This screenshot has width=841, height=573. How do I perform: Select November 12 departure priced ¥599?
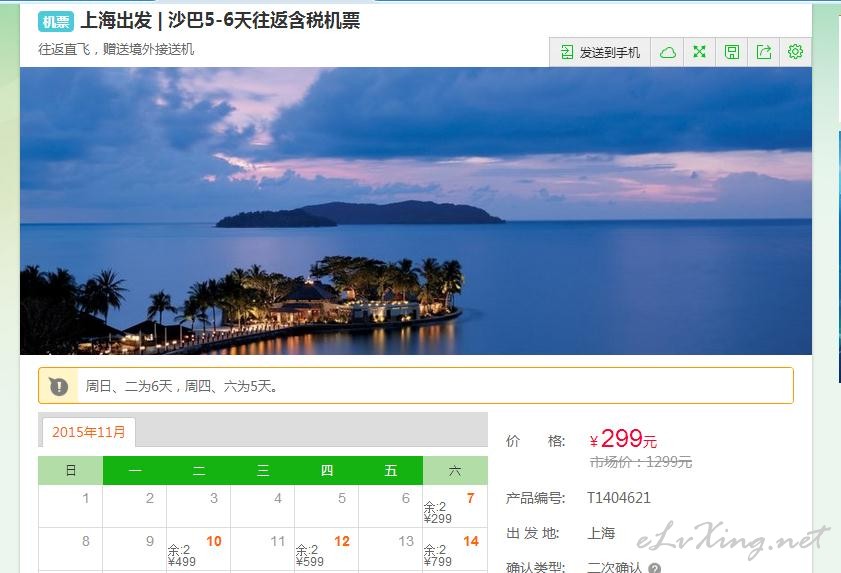pyautogui.click(x=327, y=549)
